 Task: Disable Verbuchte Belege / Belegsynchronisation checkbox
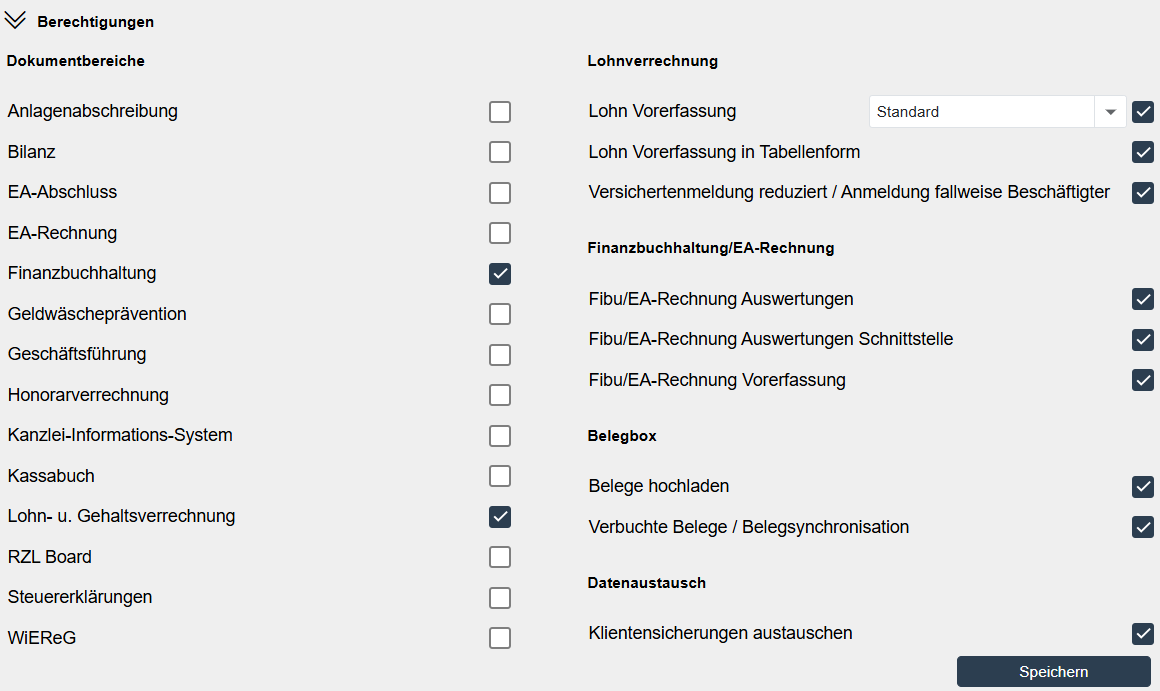click(1143, 527)
